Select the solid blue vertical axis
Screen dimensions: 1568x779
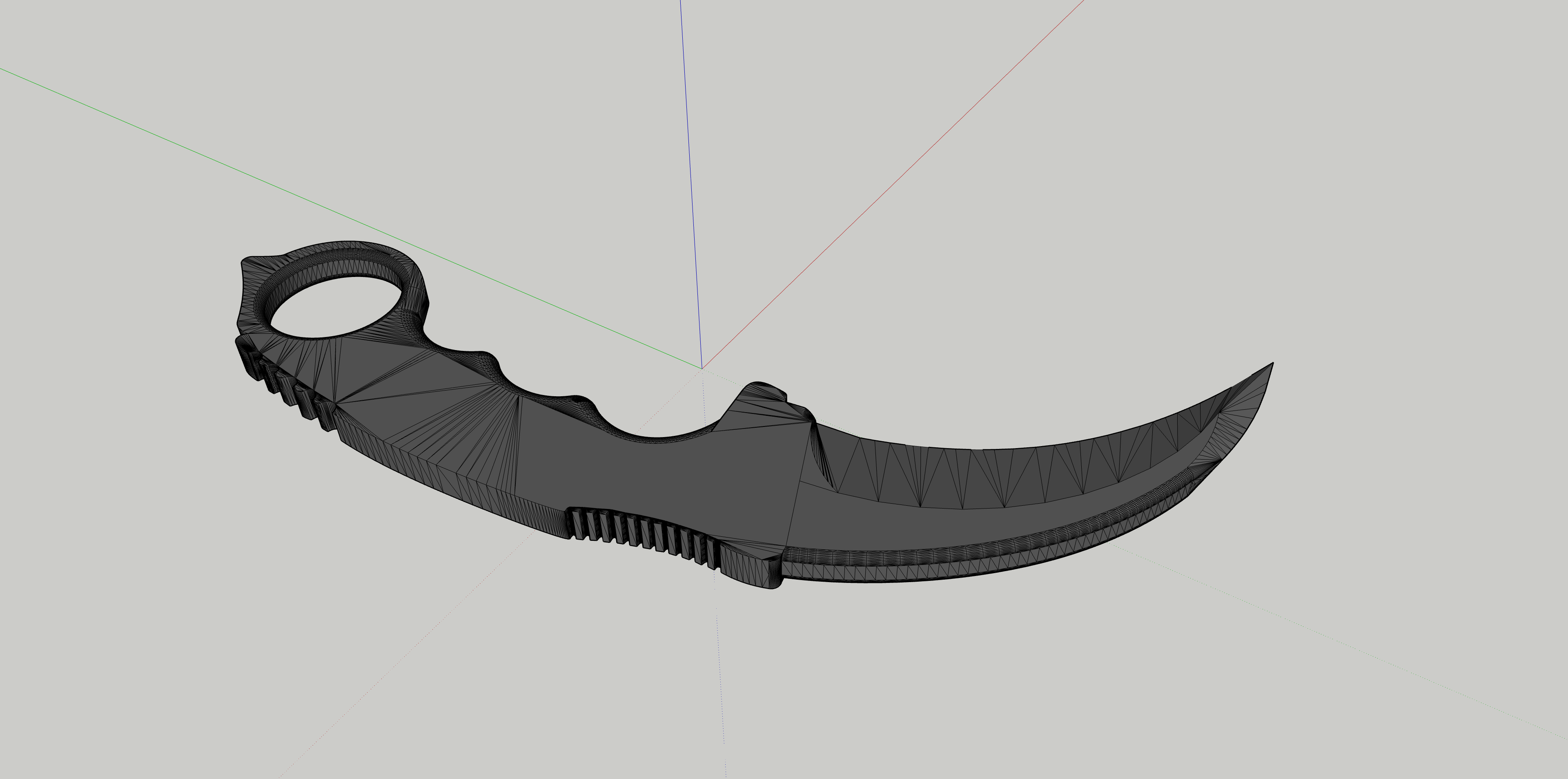(691, 183)
